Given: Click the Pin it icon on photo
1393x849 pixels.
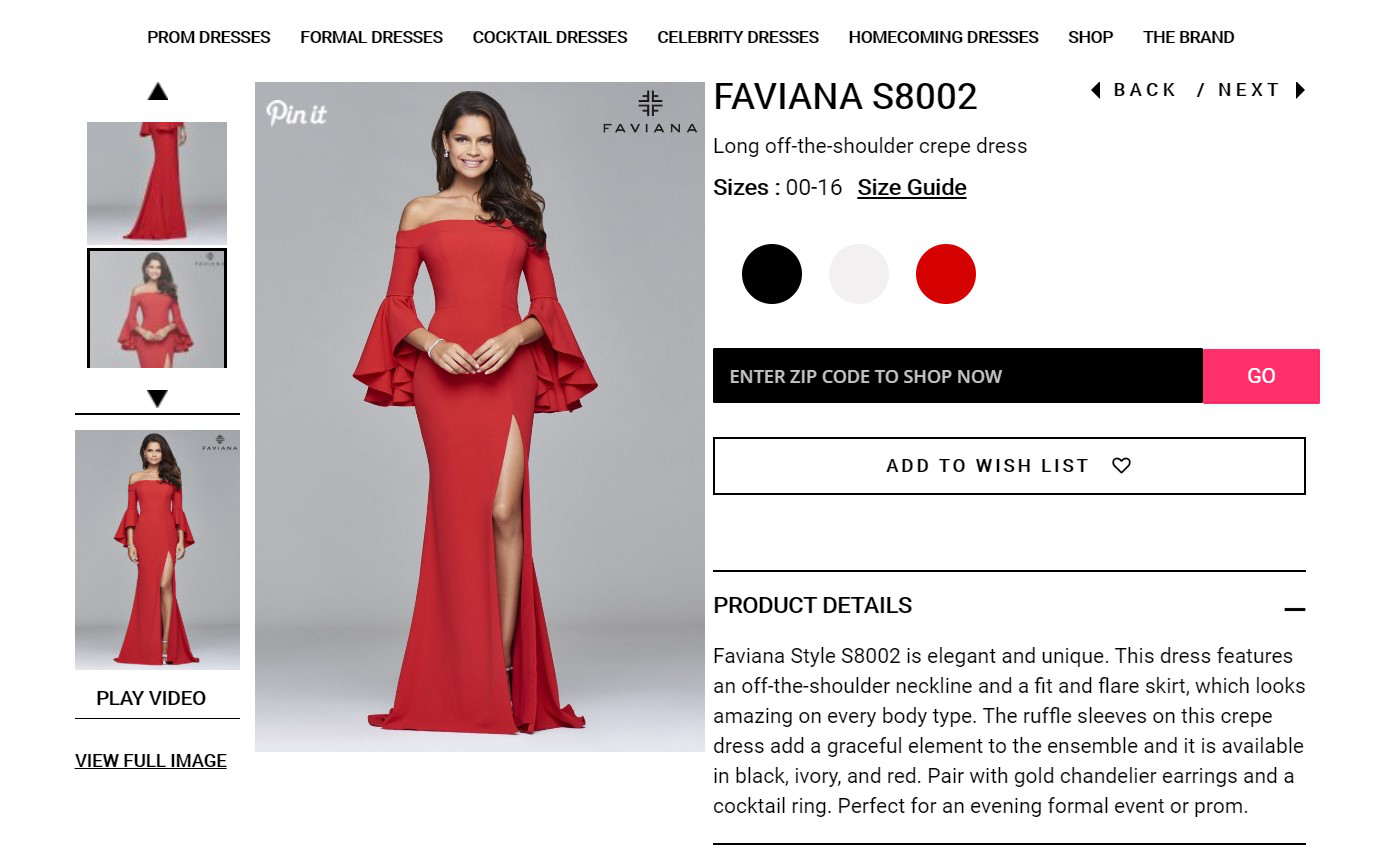Looking at the screenshot, I should (296, 113).
